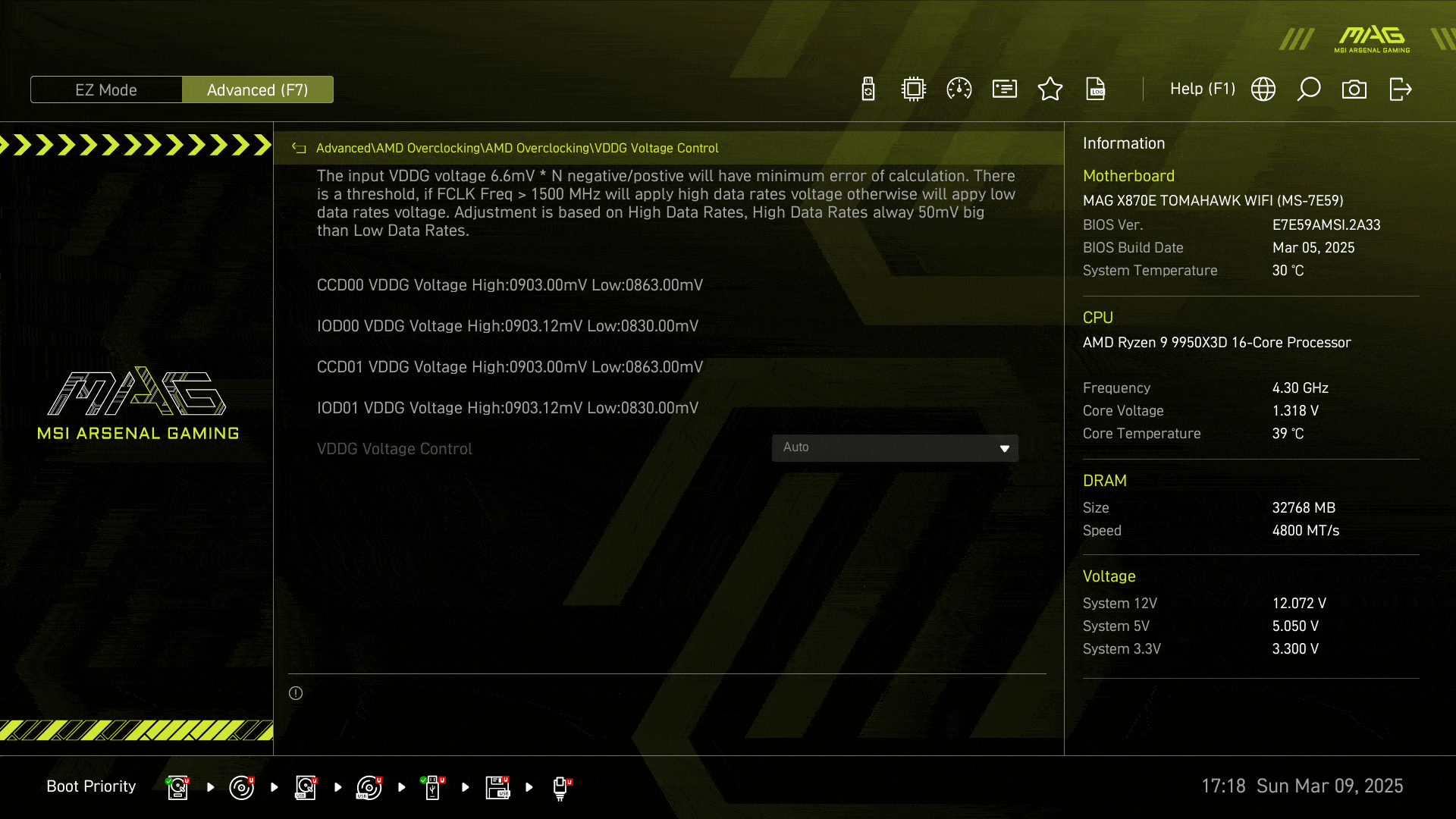Click the System 3.3V 3.300 V reading
Image resolution: width=1456 pixels, height=819 pixels.
(1295, 649)
